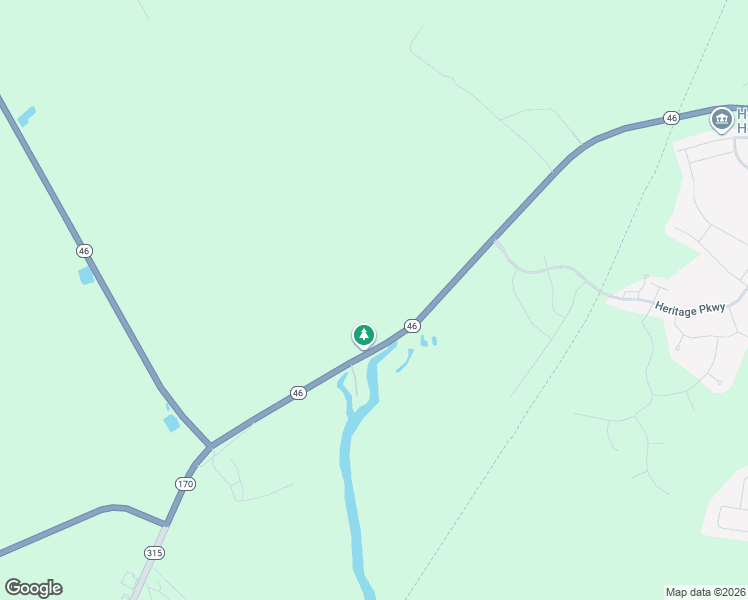Select the Route 315 highway shield
This screenshot has height=600, width=748.
click(154, 553)
